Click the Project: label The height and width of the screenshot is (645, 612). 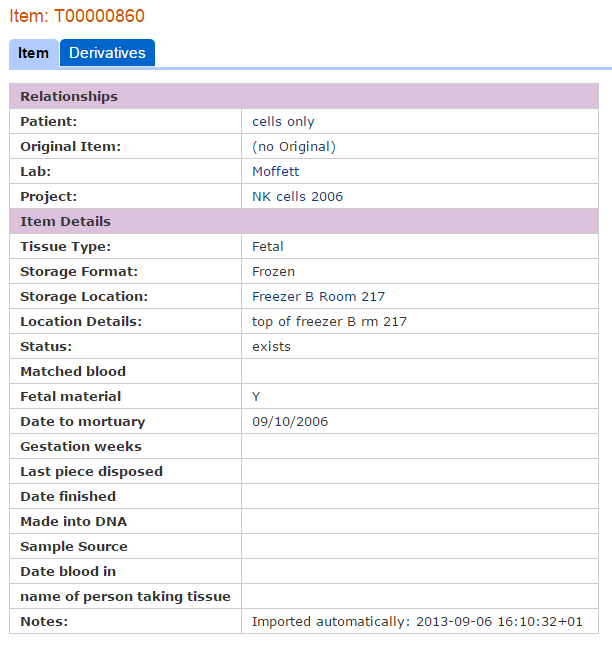click(x=49, y=197)
